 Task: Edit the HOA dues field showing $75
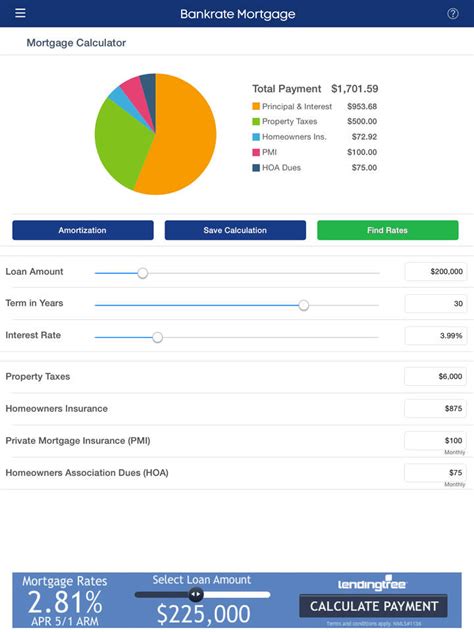pos(436,472)
